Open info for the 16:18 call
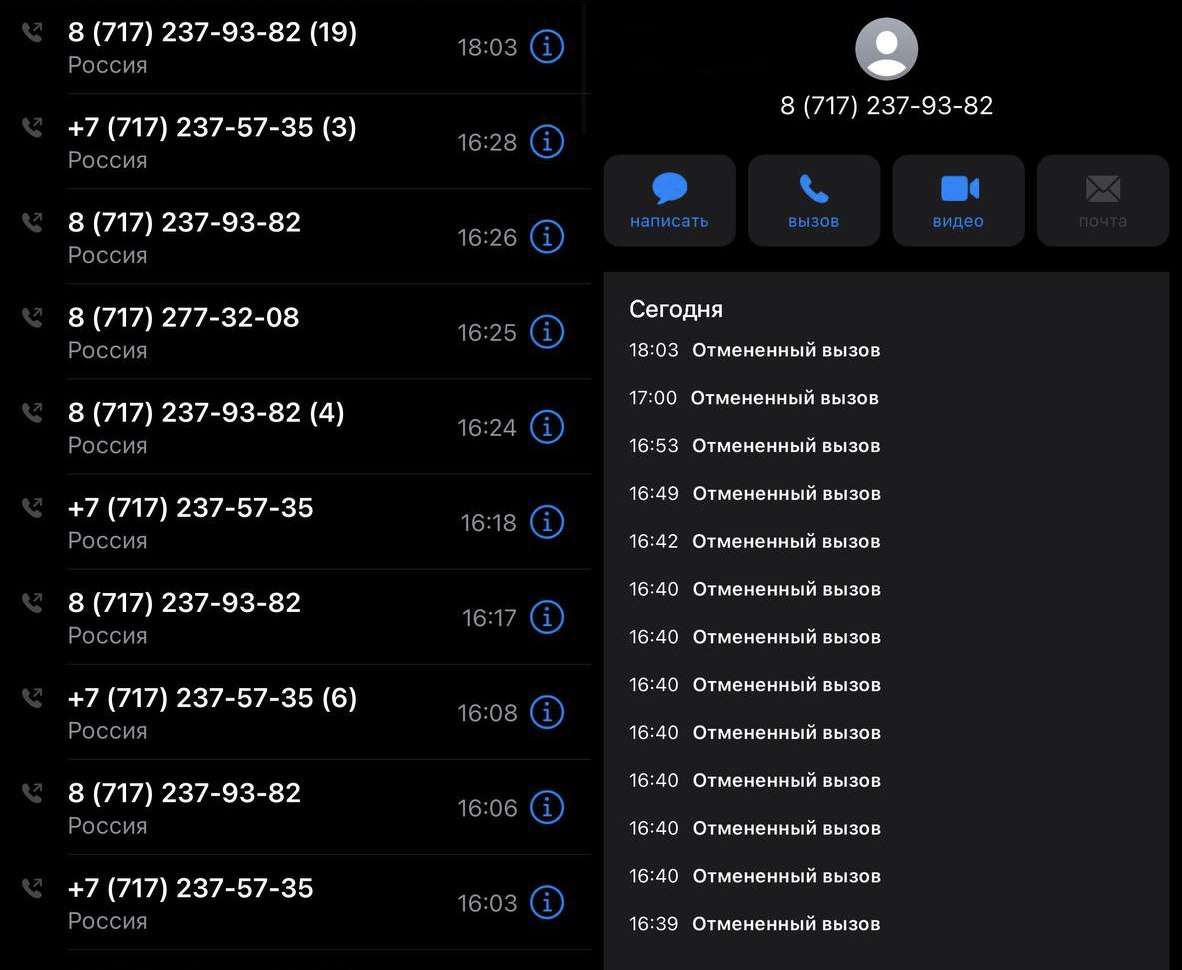The image size is (1182, 970). coord(547,522)
